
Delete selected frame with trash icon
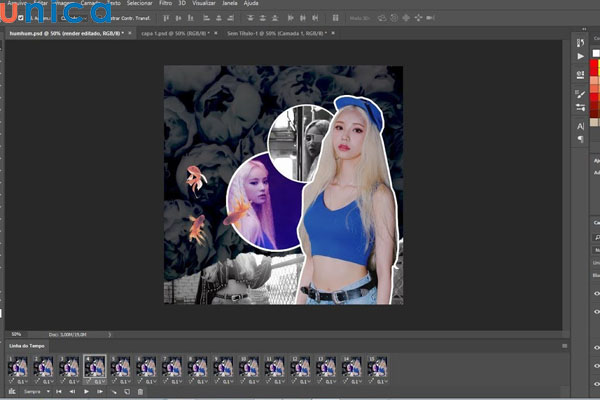pyautogui.click(x=140, y=392)
